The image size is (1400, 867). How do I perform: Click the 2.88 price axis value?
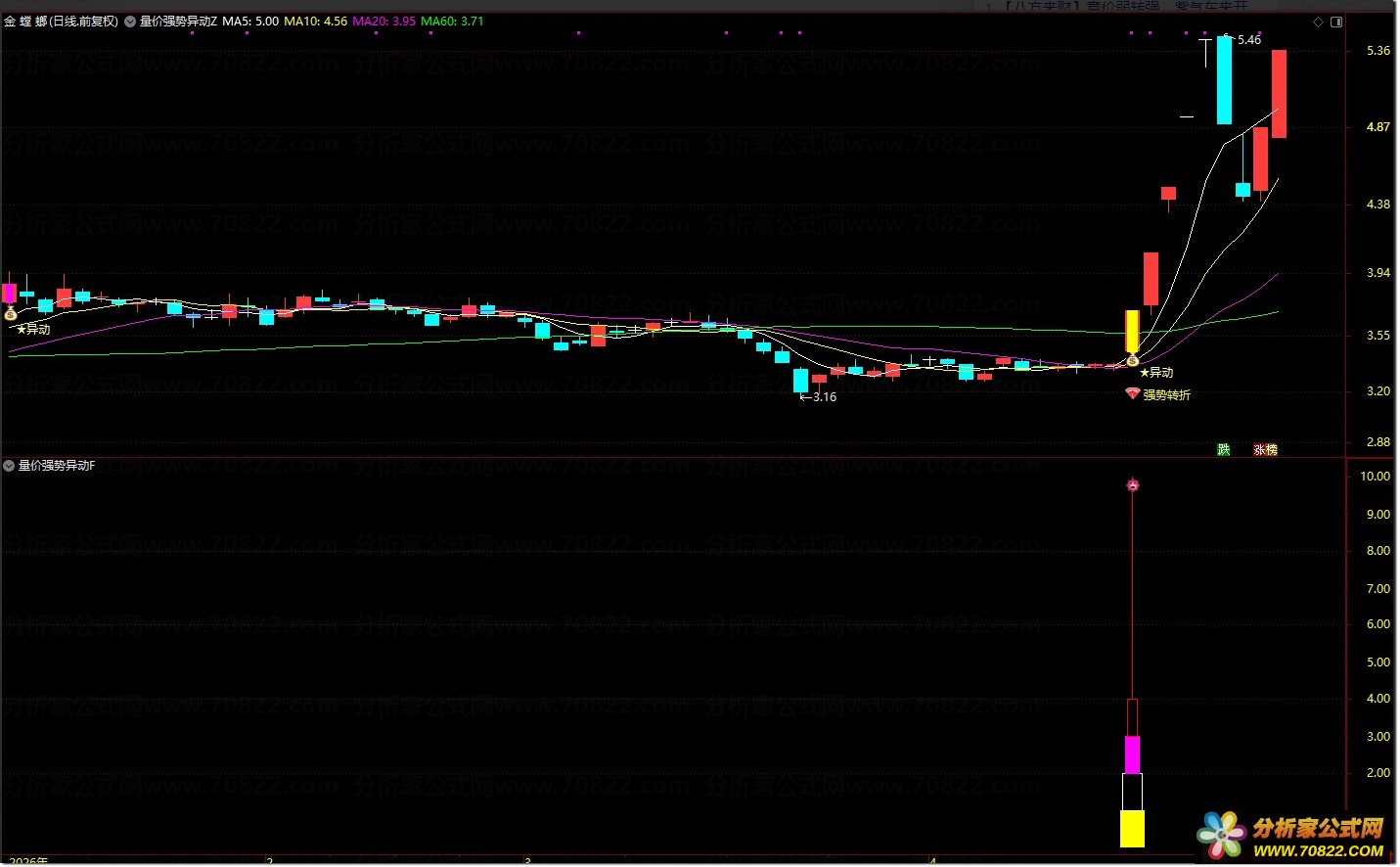coord(1377,442)
